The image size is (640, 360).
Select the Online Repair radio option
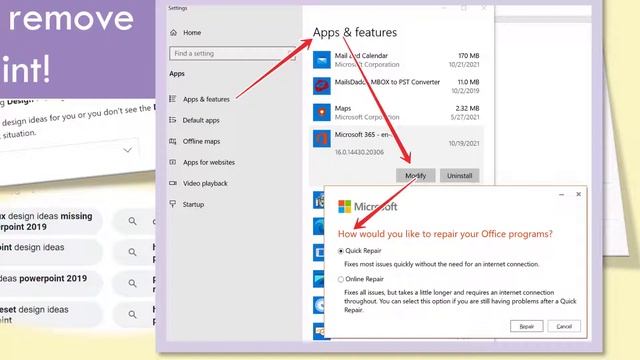pos(341,280)
